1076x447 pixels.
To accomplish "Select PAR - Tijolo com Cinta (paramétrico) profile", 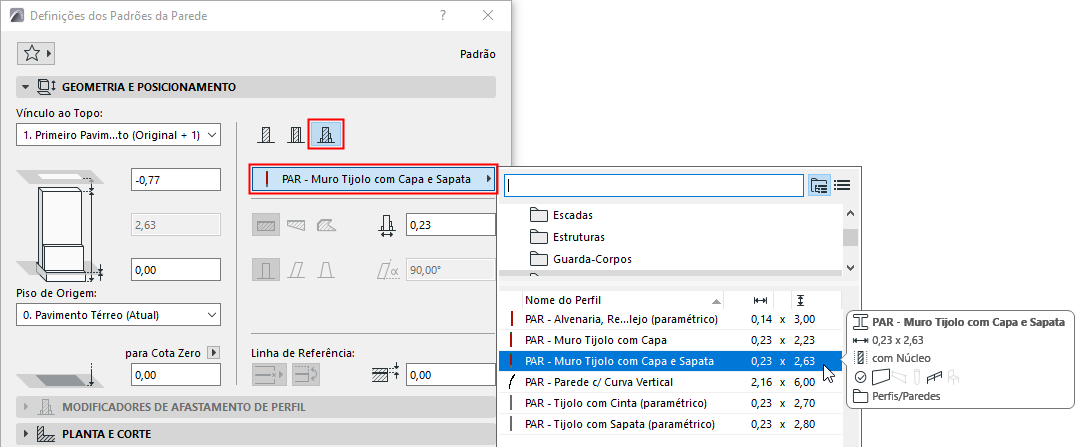I will [x=670, y=403].
